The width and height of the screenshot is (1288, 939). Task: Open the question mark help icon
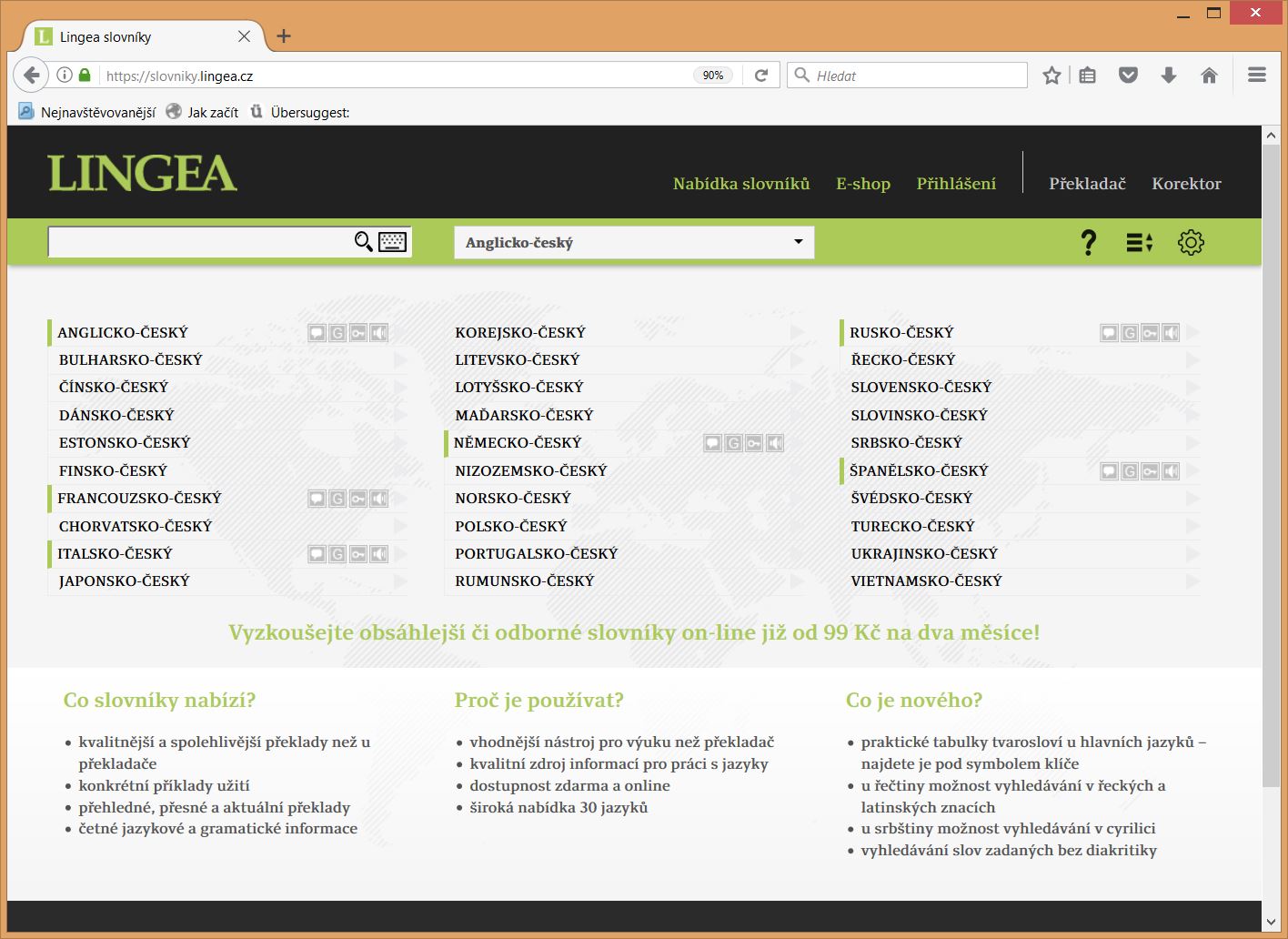1088,242
